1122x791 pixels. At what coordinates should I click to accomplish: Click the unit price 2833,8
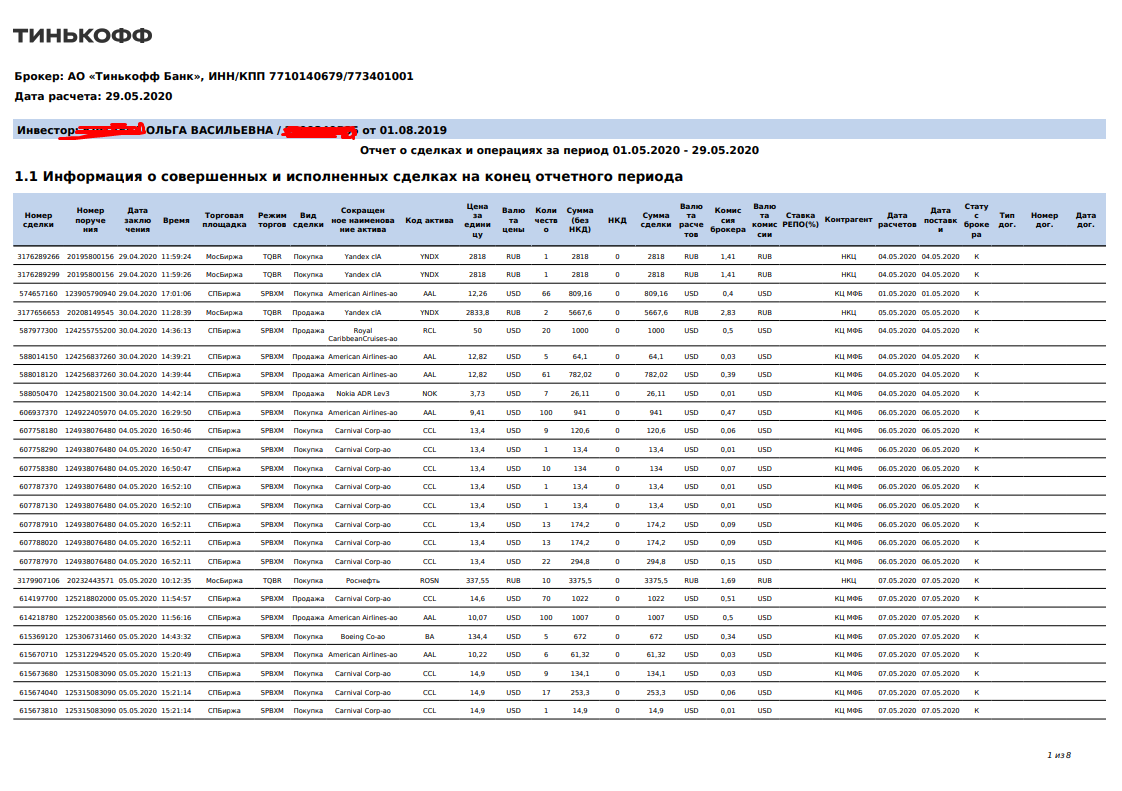coord(477,313)
